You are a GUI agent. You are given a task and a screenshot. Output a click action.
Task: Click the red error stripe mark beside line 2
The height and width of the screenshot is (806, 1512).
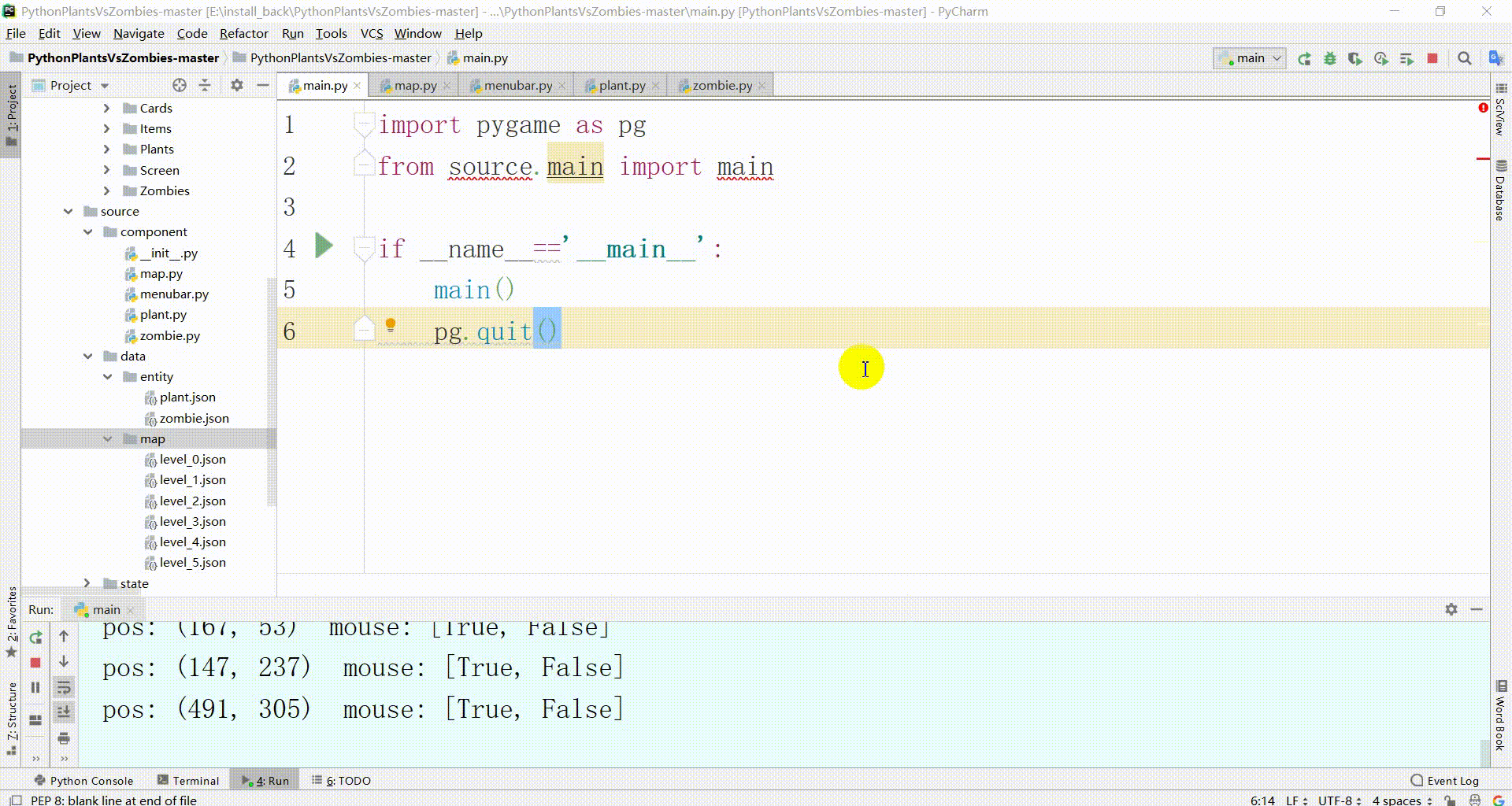tap(1483, 159)
